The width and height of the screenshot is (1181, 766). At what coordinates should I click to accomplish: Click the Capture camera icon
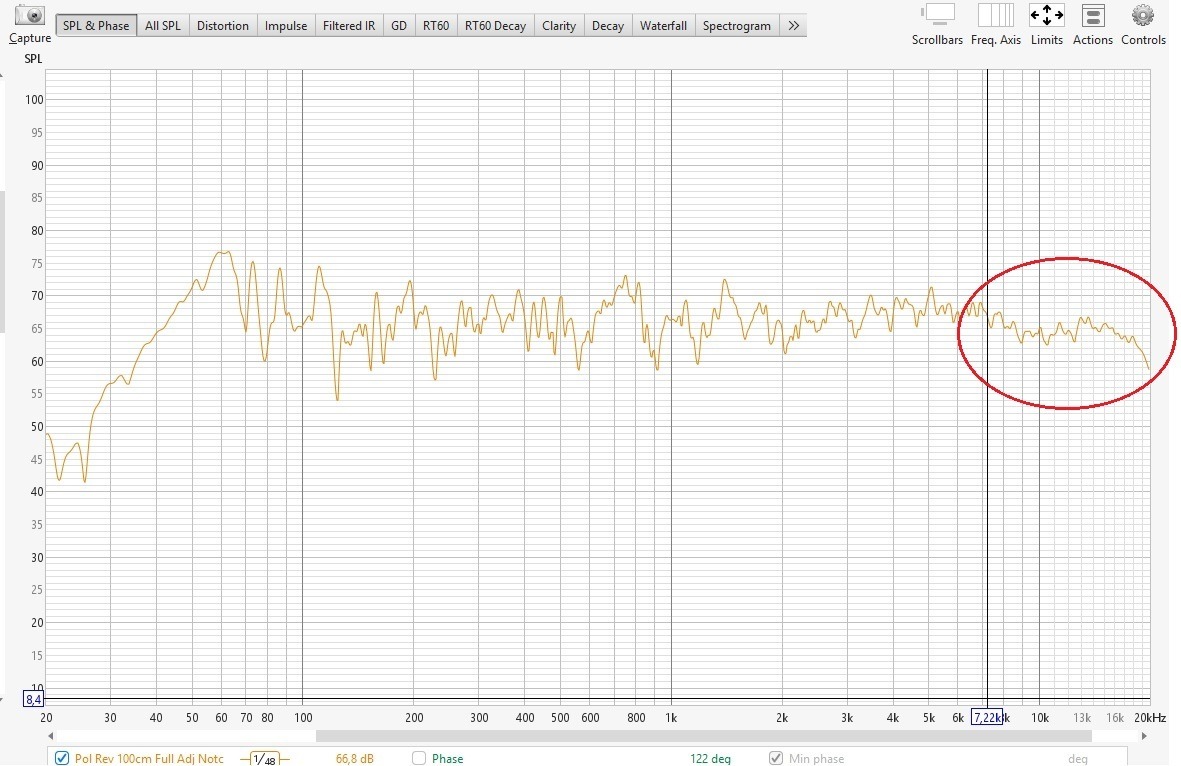tap(30, 15)
